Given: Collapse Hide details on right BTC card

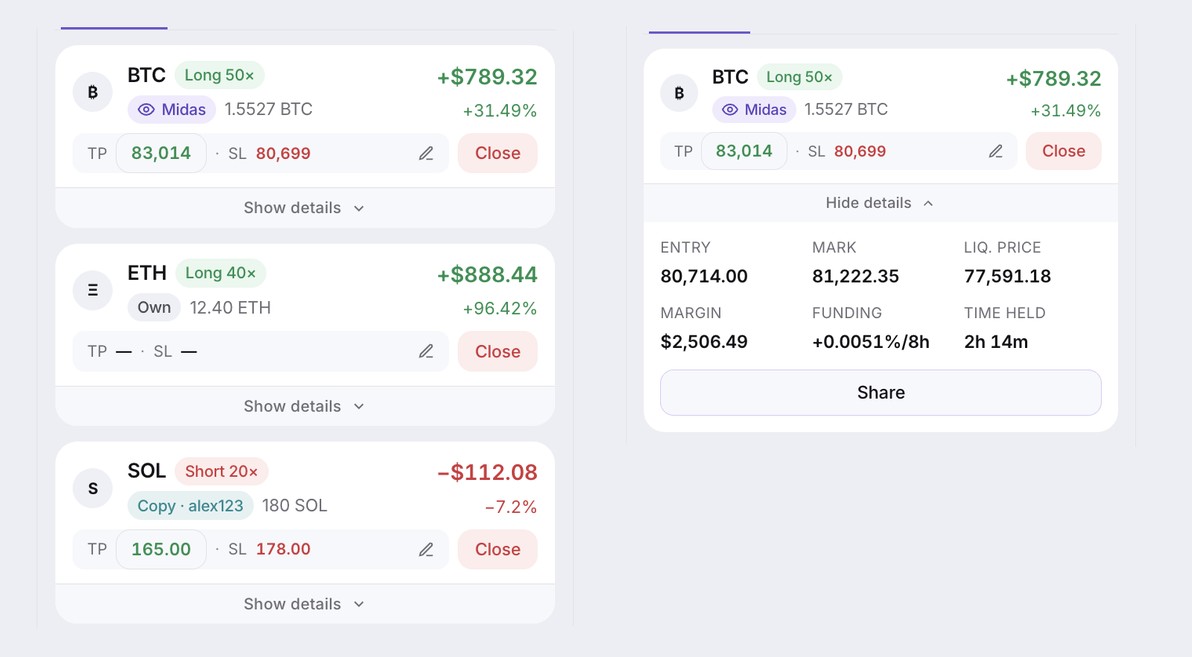Looking at the screenshot, I should (x=880, y=203).
